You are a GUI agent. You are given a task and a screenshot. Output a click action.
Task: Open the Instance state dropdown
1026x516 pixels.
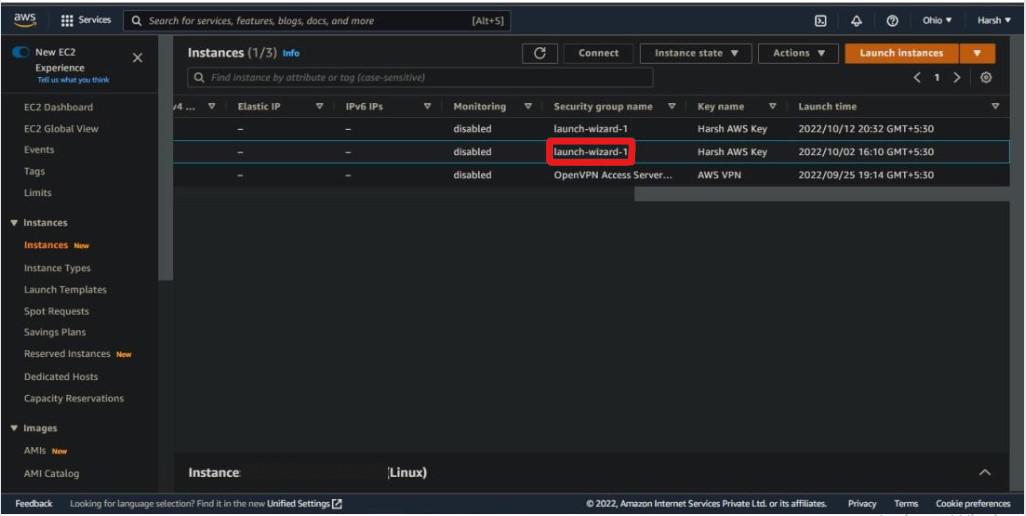(x=696, y=53)
